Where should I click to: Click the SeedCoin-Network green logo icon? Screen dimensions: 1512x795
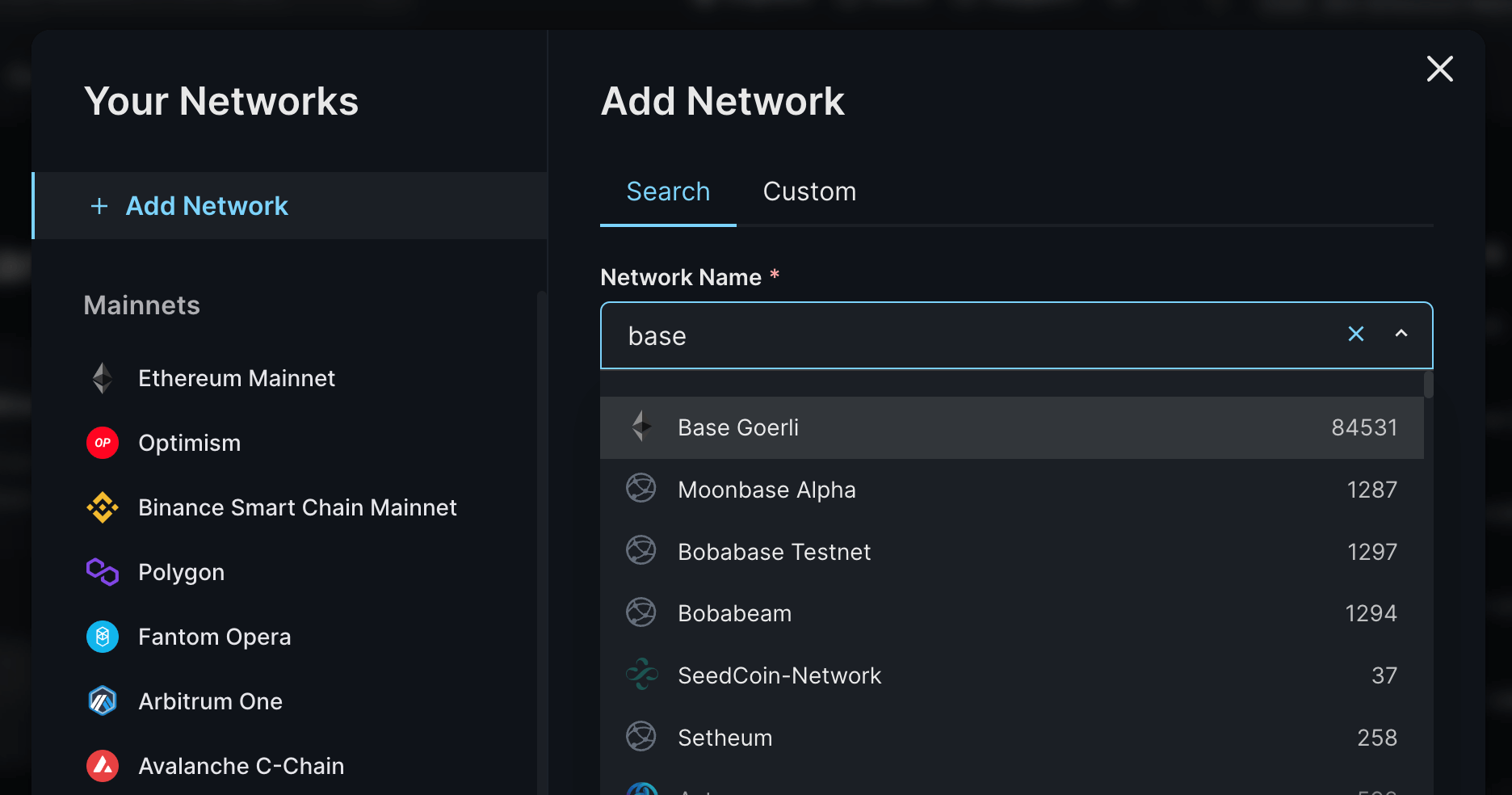641,675
